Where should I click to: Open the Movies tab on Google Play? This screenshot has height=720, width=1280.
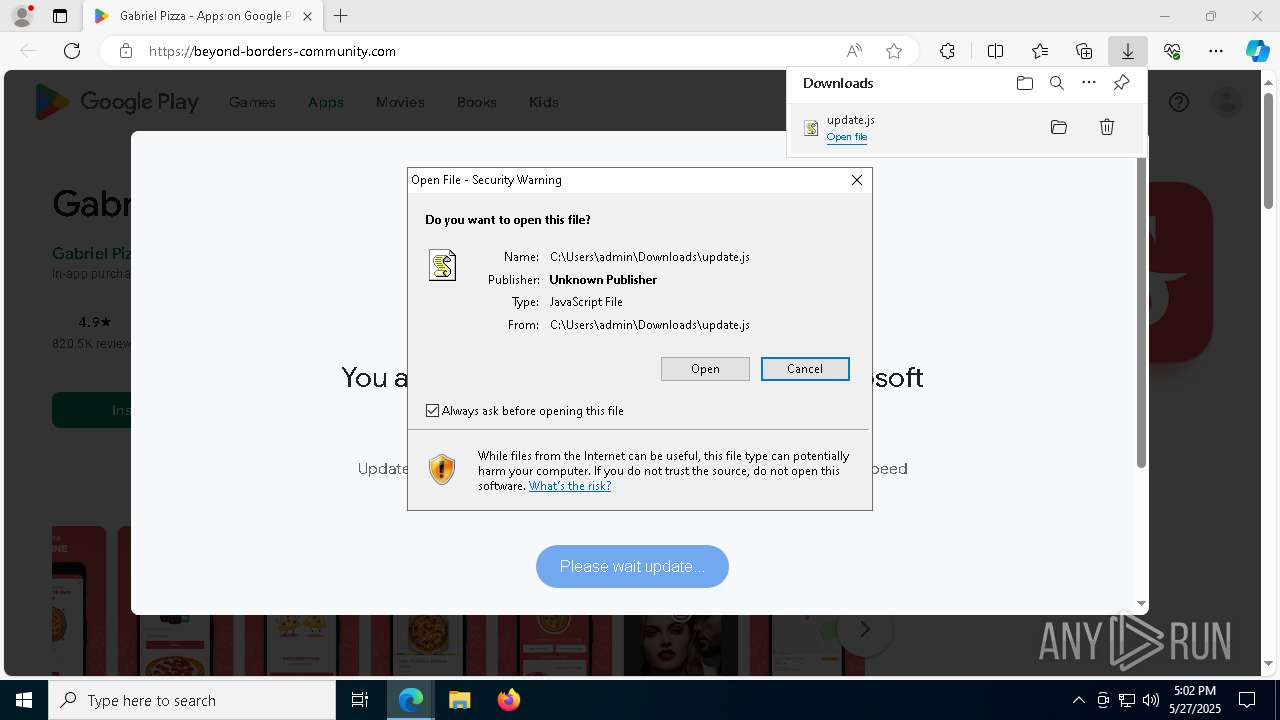tap(400, 102)
